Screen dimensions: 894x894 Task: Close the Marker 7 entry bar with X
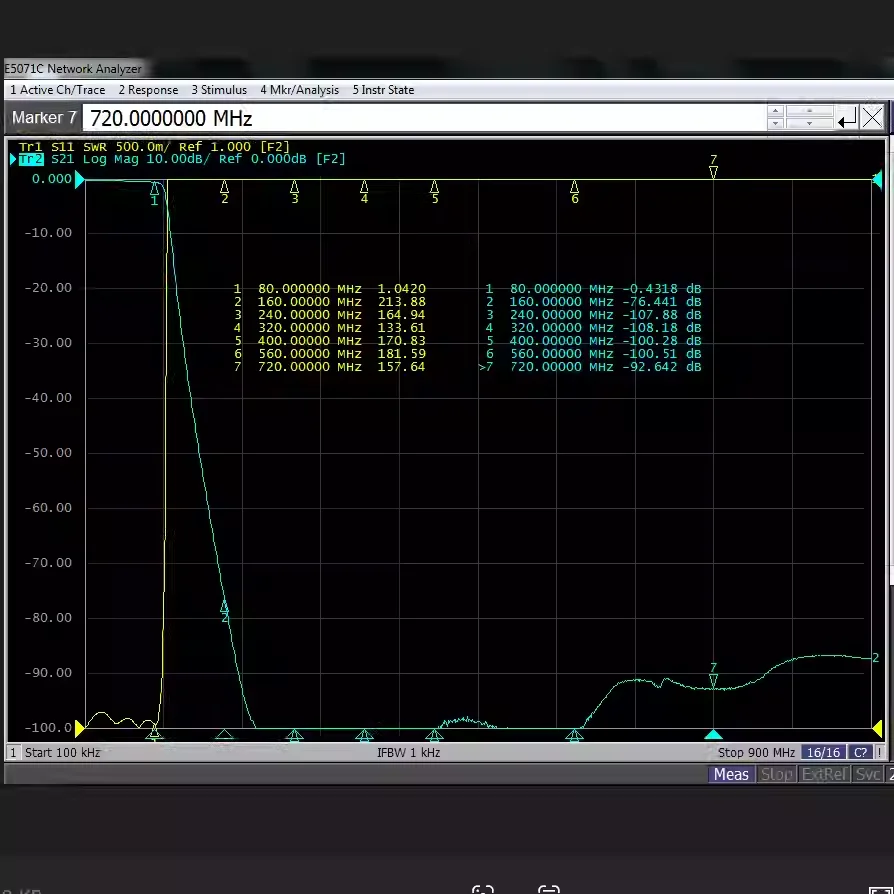click(872, 118)
